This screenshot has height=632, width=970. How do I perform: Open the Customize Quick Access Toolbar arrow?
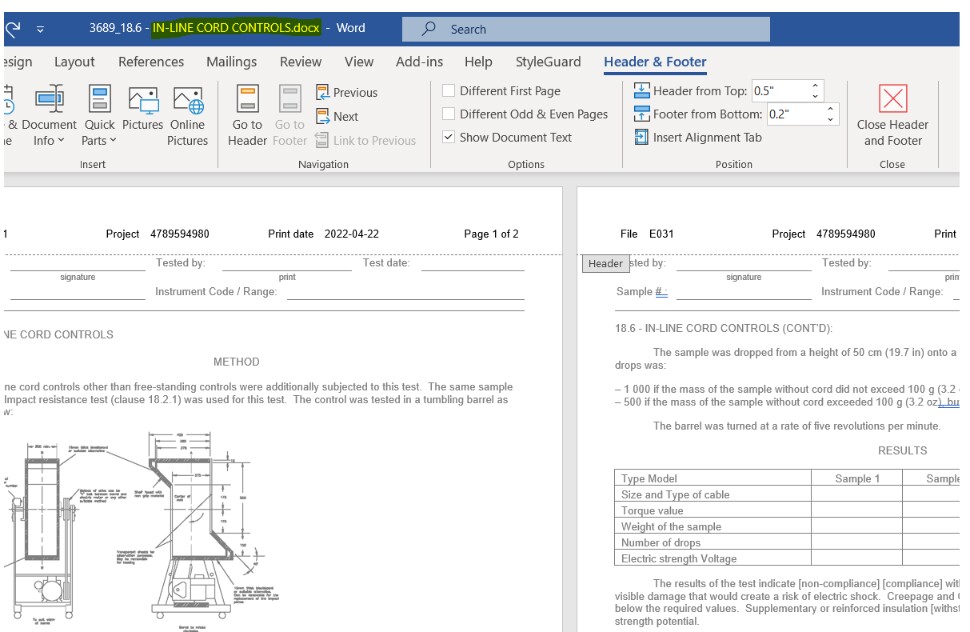click(x=40, y=29)
